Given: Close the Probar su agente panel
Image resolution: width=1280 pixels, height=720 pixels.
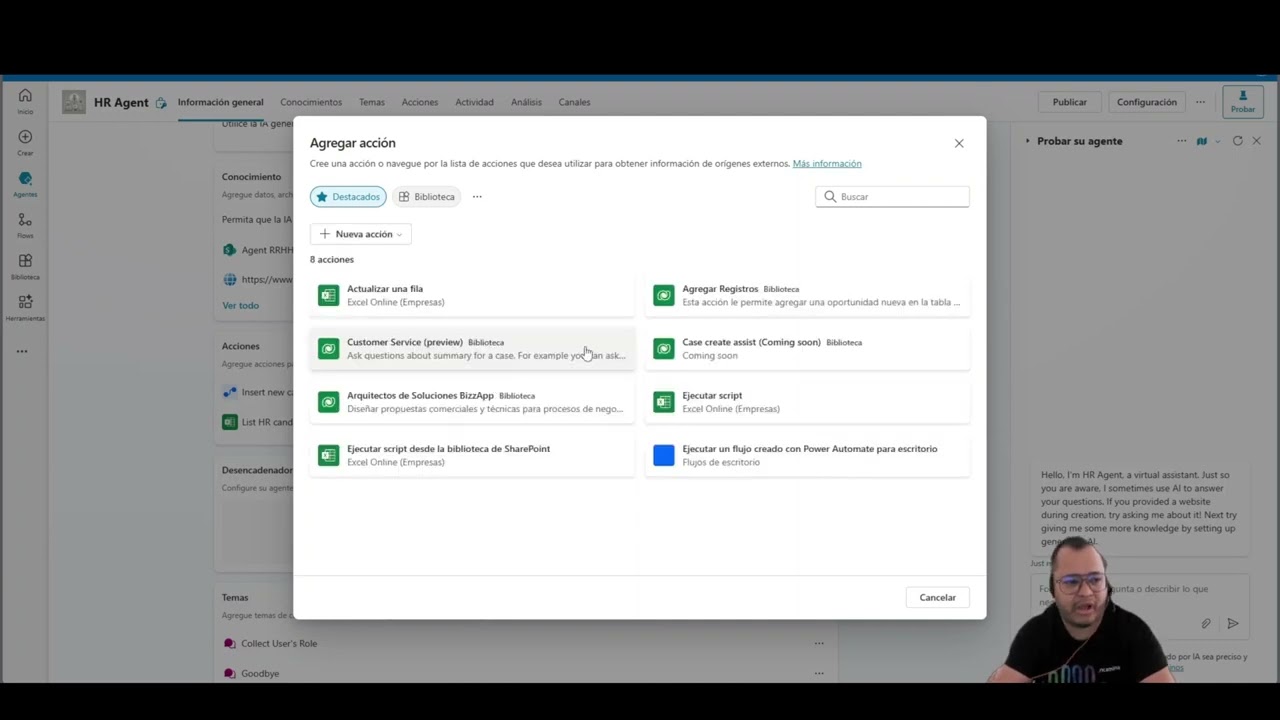Looking at the screenshot, I should coord(1256,141).
